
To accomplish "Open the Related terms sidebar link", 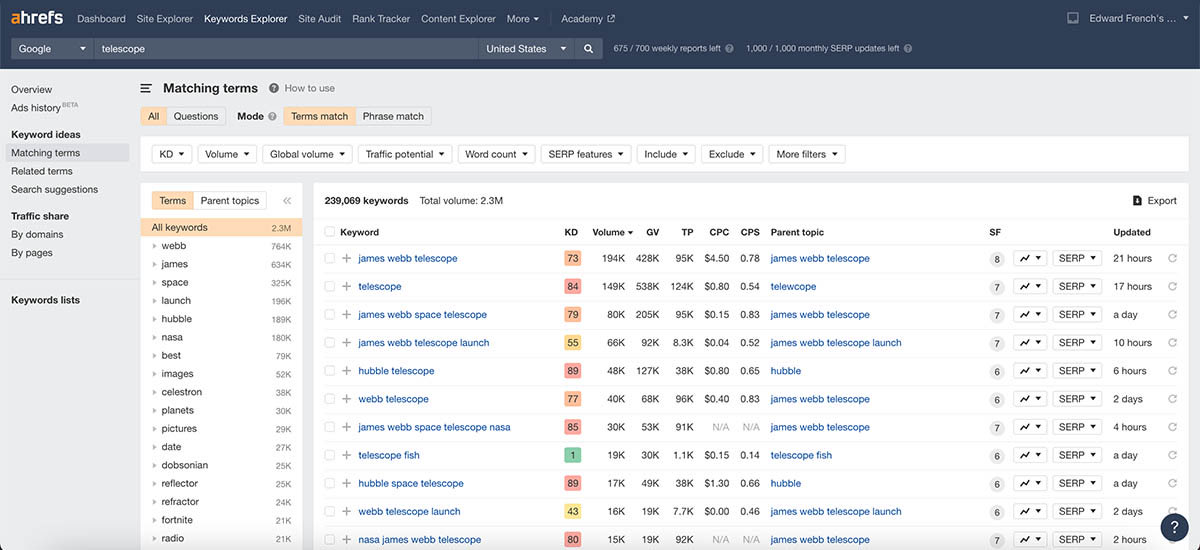I will pyautogui.click(x=42, y=171).
